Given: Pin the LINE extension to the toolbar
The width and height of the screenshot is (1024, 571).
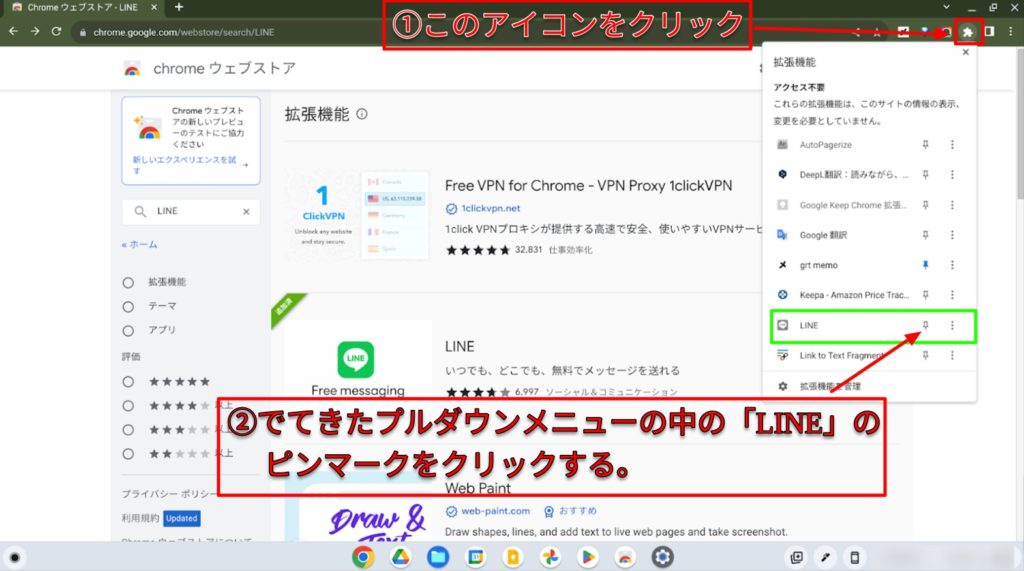Looking at the screenshot, I should point(925,326).
